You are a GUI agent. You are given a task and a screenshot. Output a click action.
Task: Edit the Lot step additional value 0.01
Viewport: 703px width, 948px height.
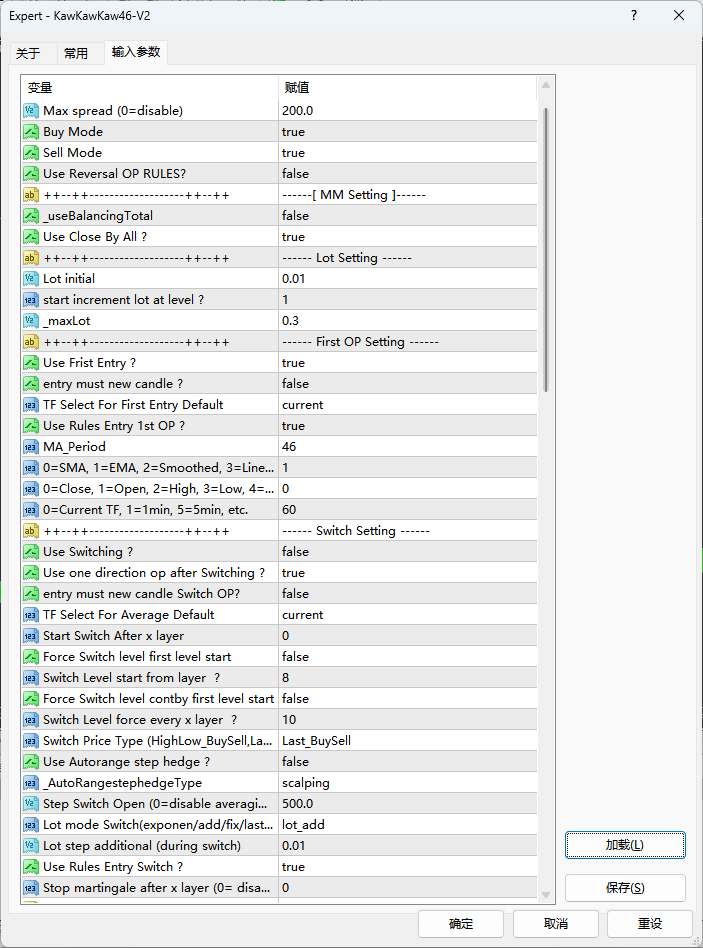point(407,846)
